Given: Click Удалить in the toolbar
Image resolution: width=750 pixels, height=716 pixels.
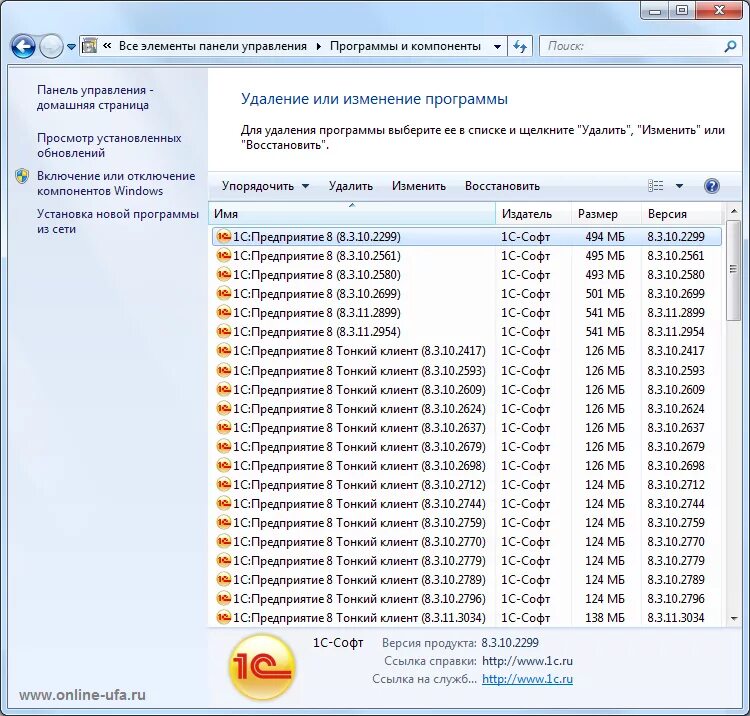Looking at the screenshot, I should point(351,186).
